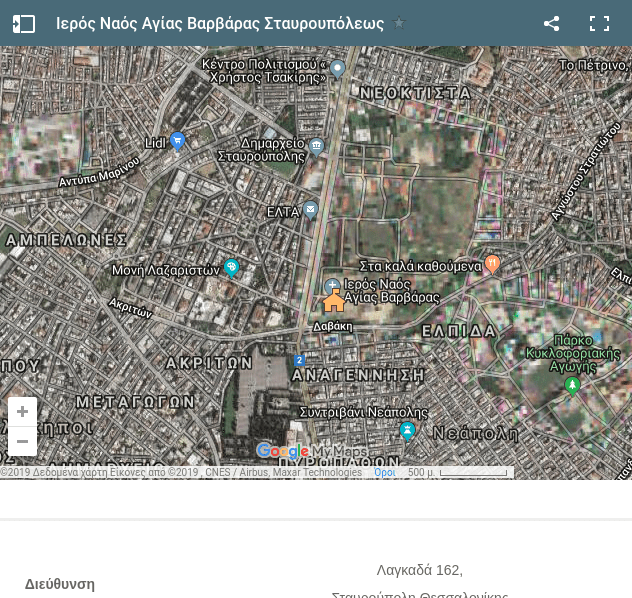The height and width of the screenshot is (598, 632).
Task: Open the Όροι terms link
Action: tap(384, 473)
